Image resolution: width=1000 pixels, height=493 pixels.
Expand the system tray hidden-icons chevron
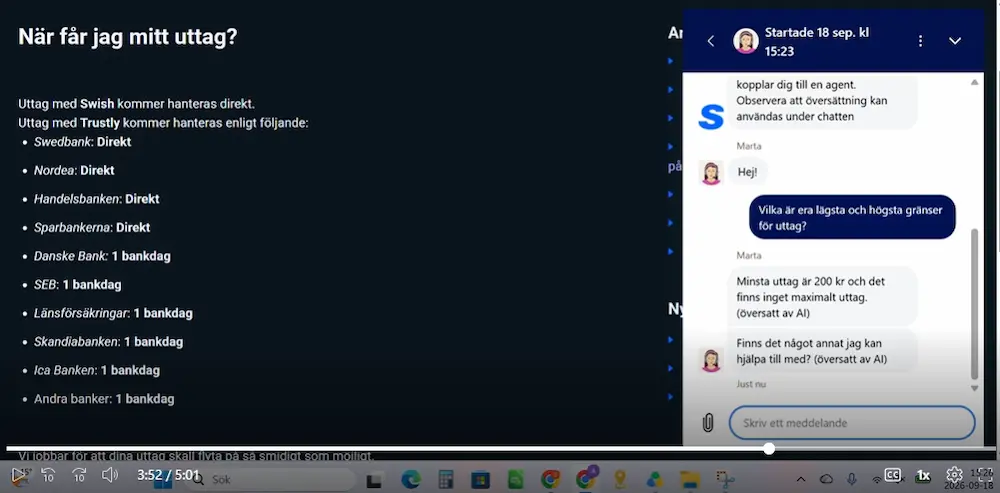(801, 479)
